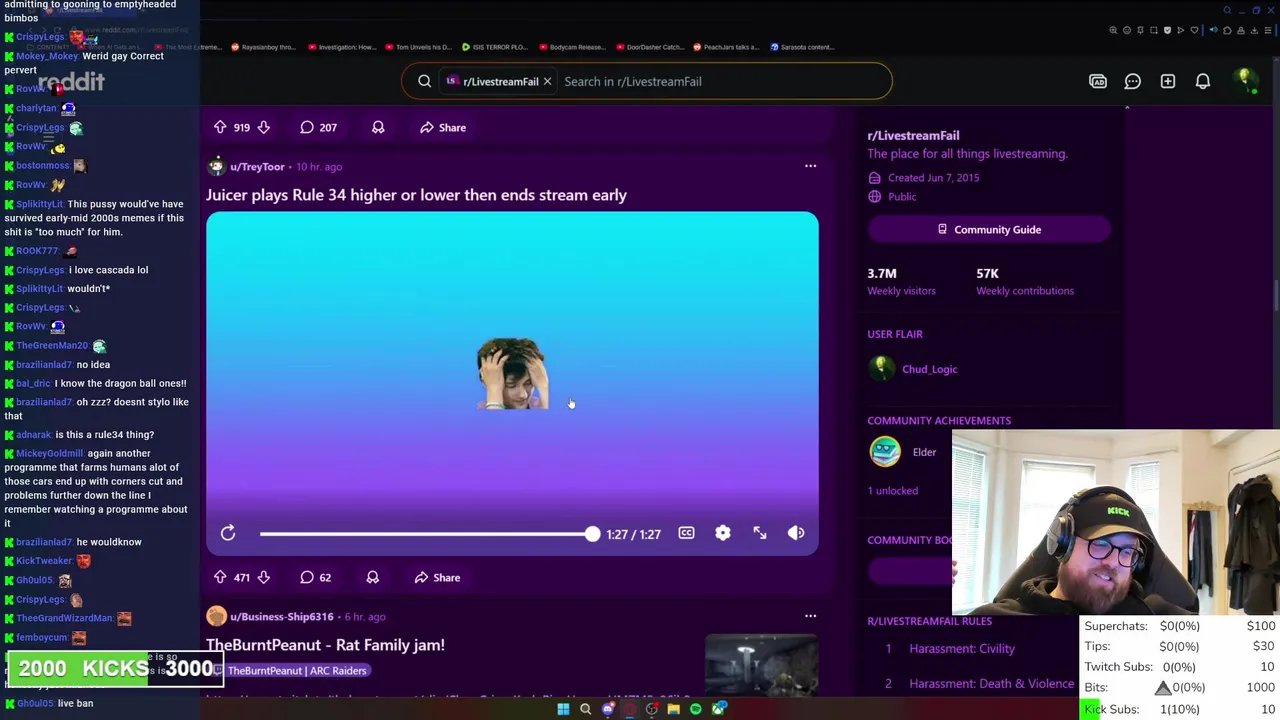Open TheBurntPeanut Rat Family jam post
This screenshot has width=1280, height=720.
pyautogui.click(x=325, y=645)
